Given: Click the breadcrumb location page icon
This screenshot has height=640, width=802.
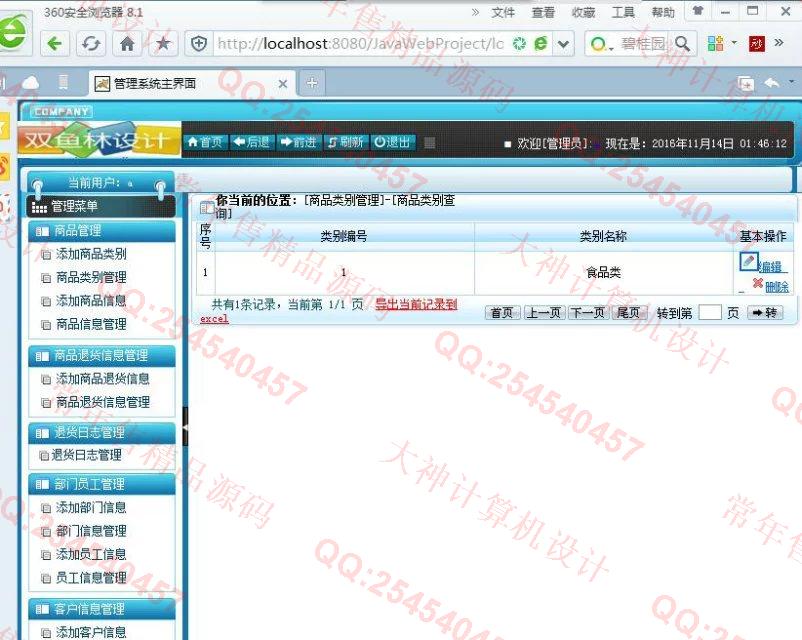Looking at the screenshot, I should click(207, 207).
